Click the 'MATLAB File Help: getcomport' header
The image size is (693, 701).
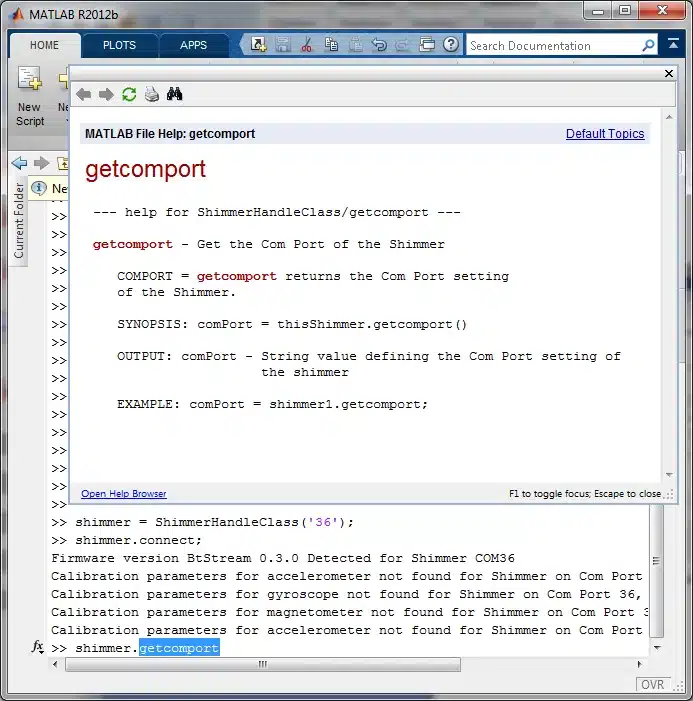170,134
